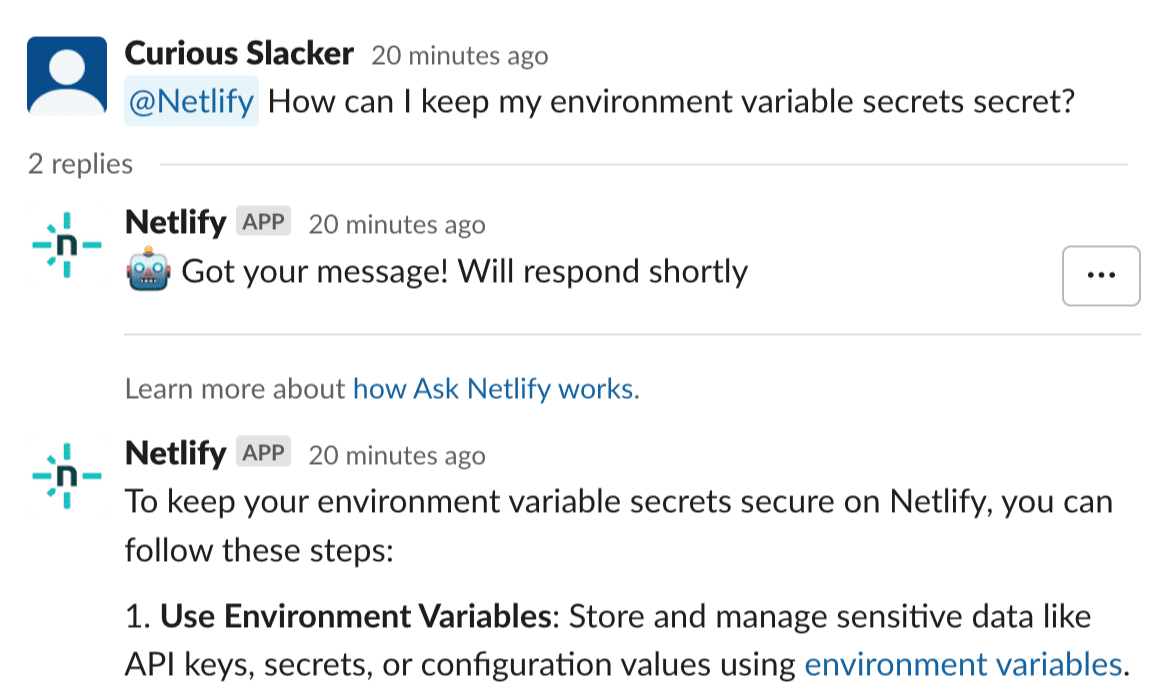The width and height of the screenshot is (1166, 694).
Task: Click the APP badge on the second reply
Action: coord(264,453)
